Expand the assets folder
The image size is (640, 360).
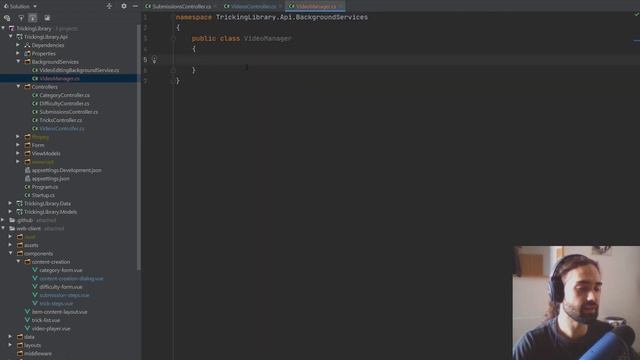(x=11, y=245)
